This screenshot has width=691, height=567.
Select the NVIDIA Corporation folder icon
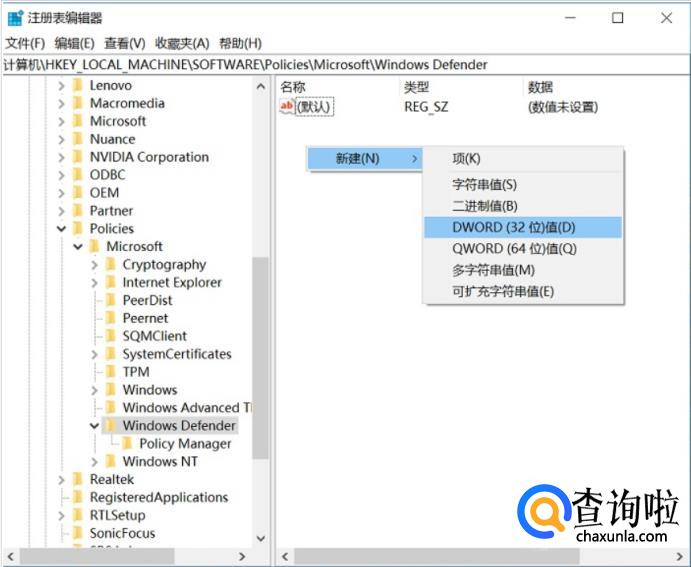(x=77, y=157)
